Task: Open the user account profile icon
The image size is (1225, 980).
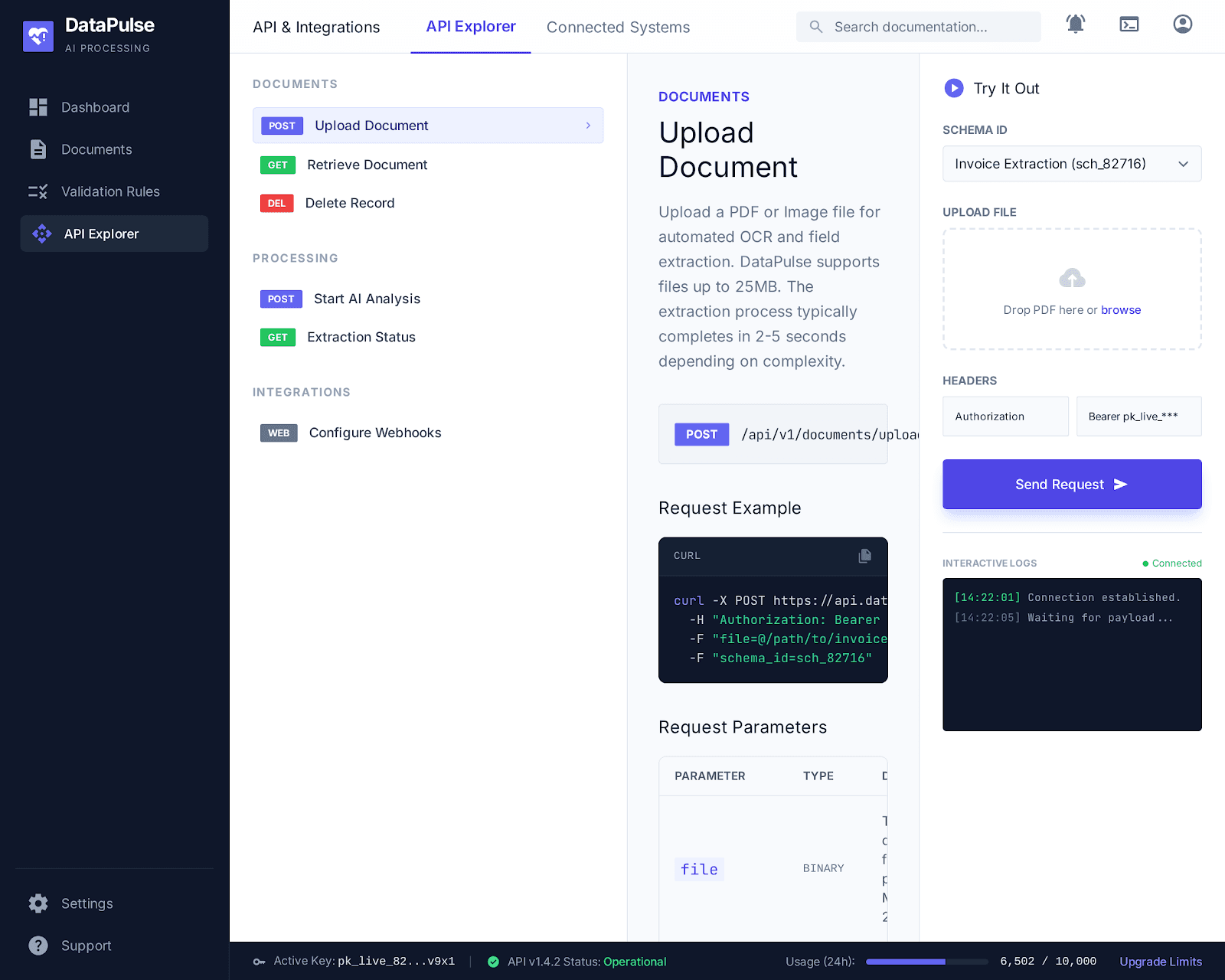Action: point(1183,24)
